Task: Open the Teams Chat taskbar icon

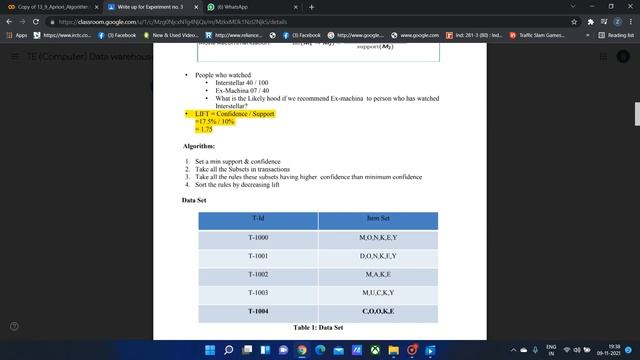Action: (x=283, y=350)
